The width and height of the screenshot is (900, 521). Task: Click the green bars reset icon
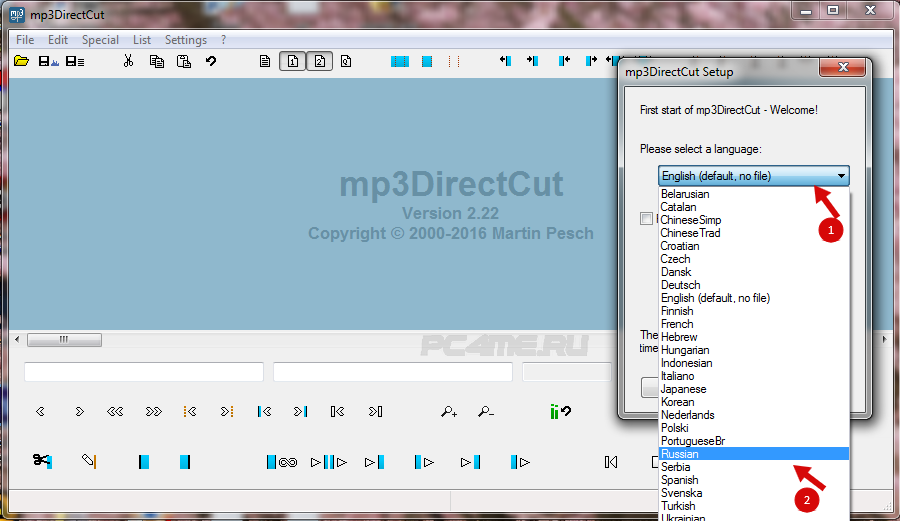click(560, 411)
